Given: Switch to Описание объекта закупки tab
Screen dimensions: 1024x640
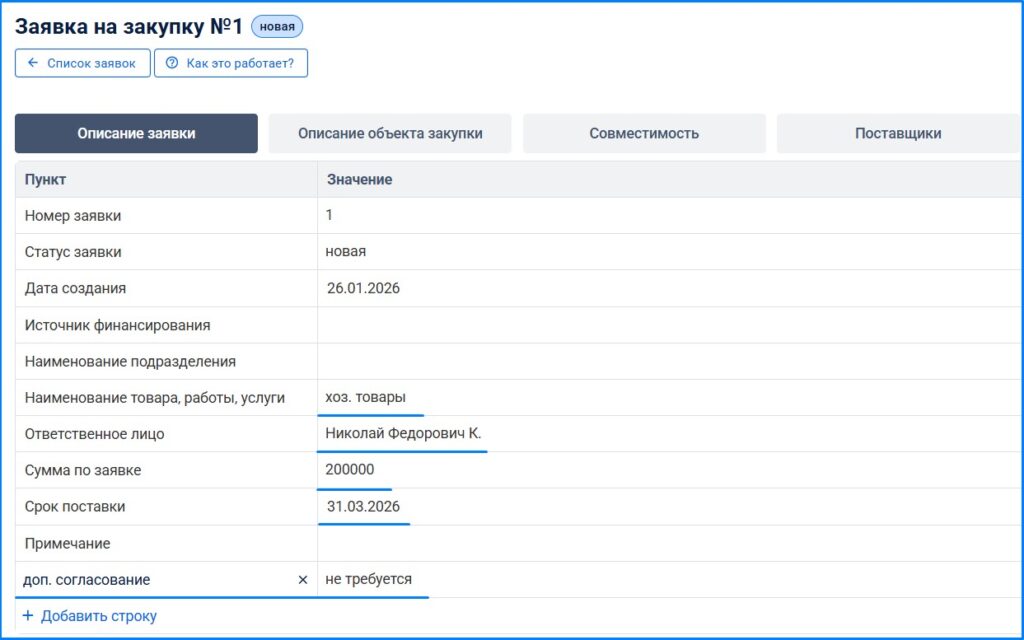Looking at the screenshot, I should pyautogui.click(x=390, y=133).
